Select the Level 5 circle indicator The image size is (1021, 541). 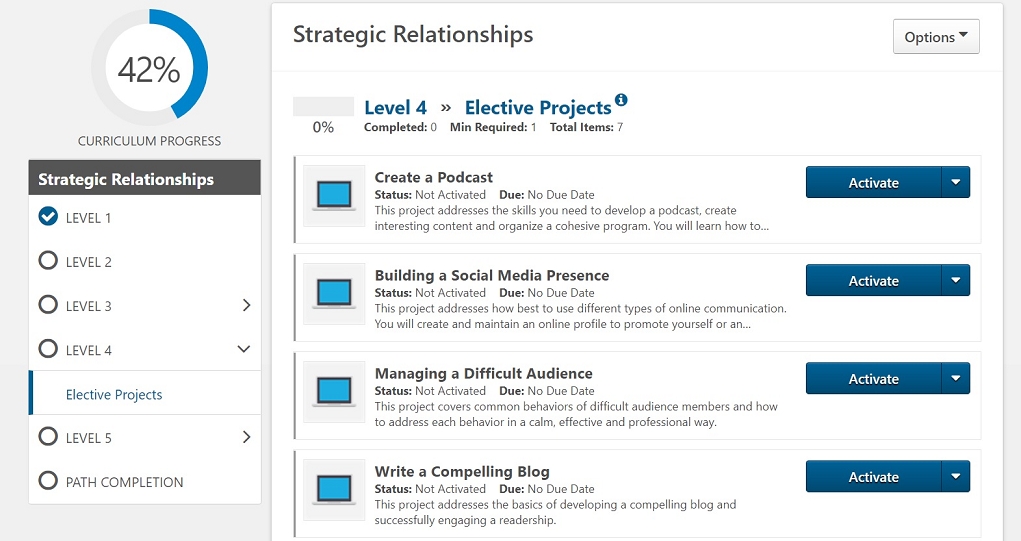(48, 437)
